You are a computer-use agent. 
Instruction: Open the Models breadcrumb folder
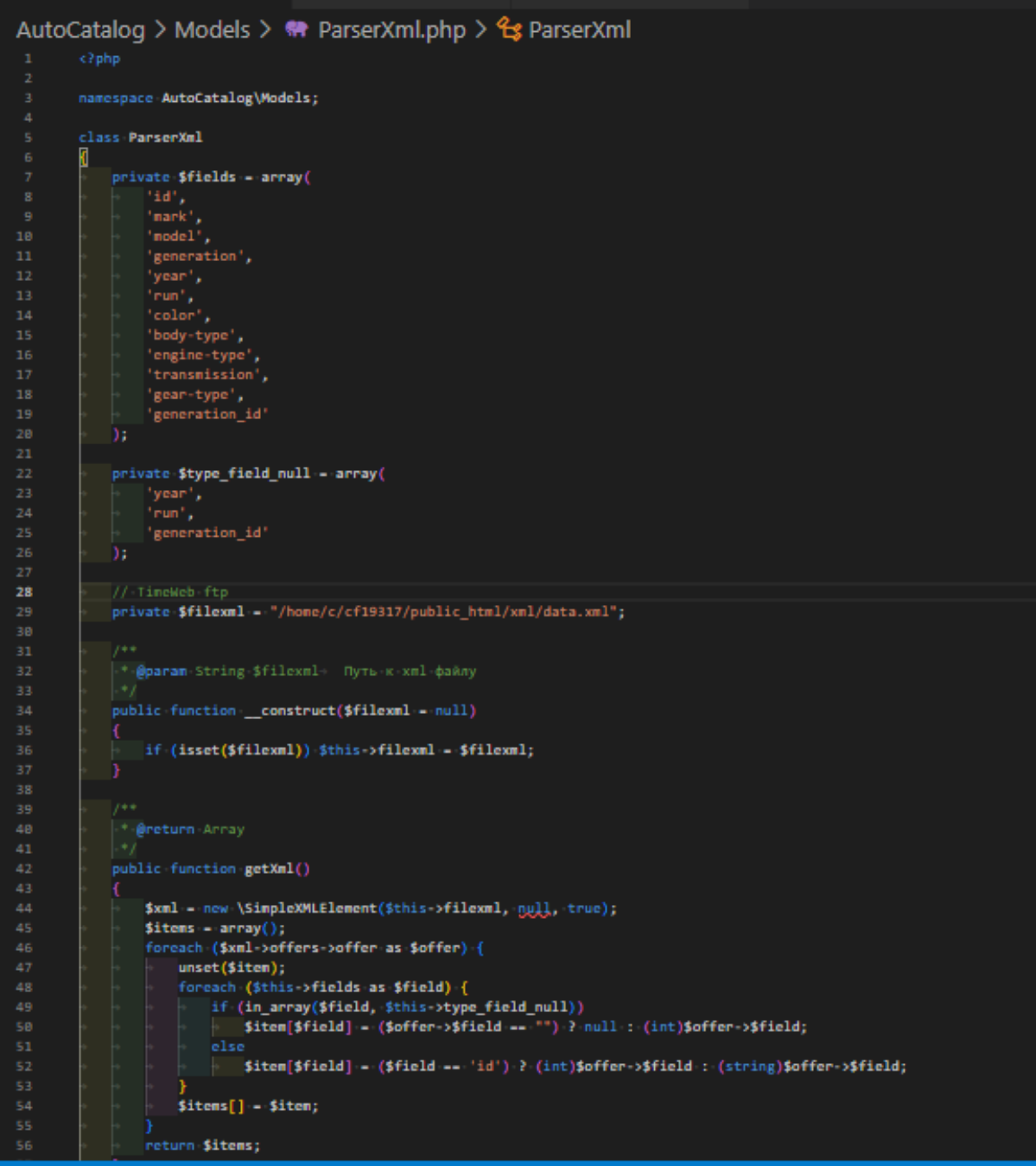click(212, 29)
